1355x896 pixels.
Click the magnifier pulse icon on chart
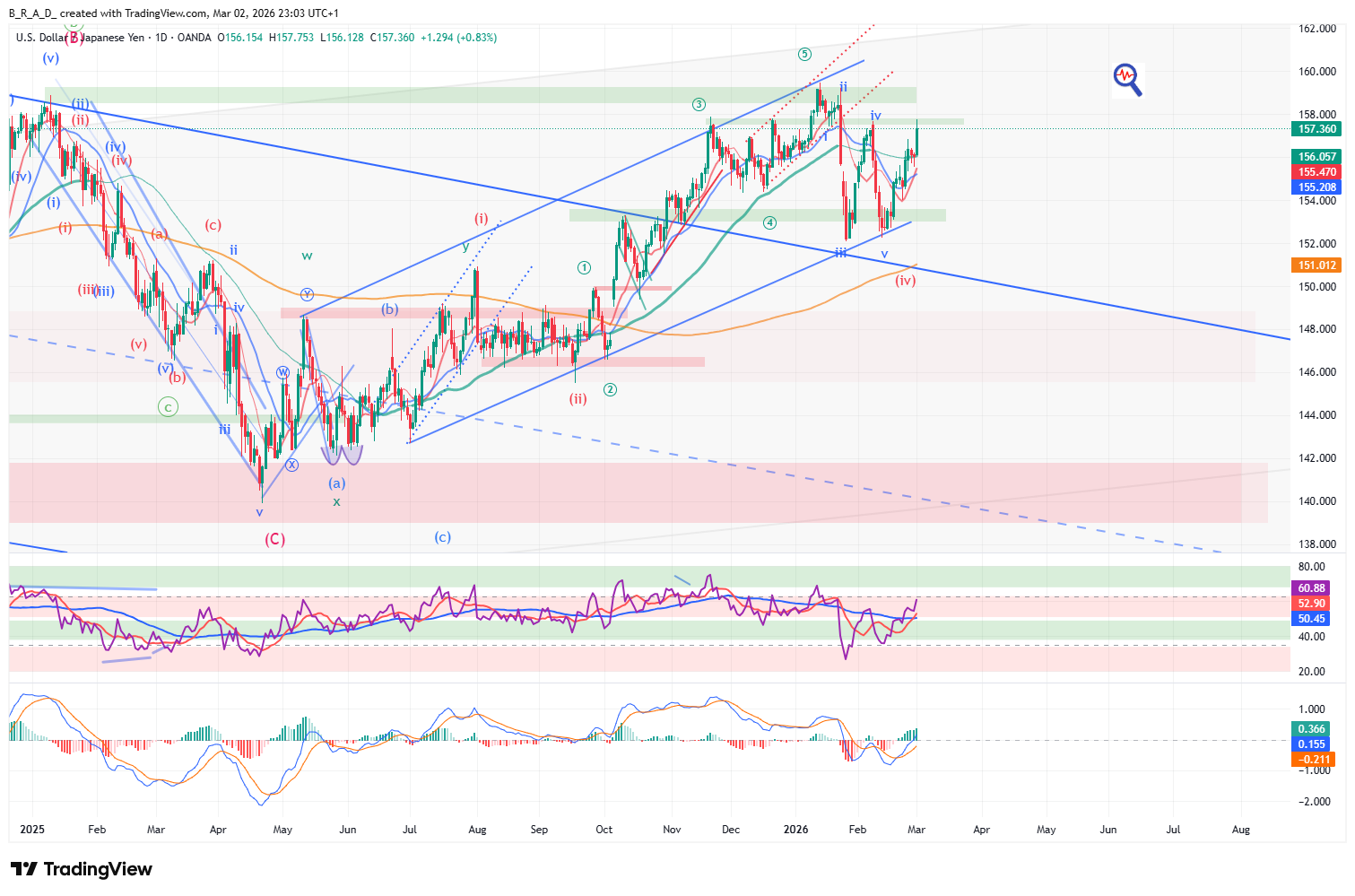coord(1127,79)
